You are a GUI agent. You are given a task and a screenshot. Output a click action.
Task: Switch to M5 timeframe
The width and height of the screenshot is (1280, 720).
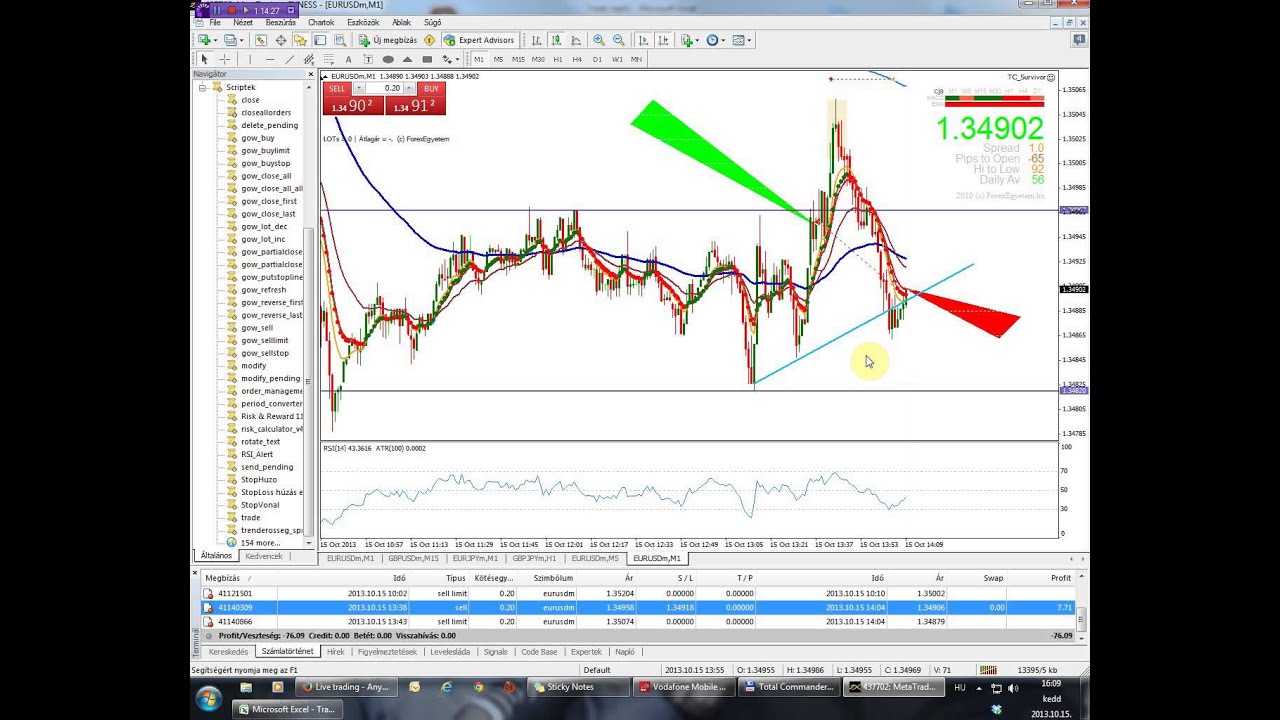498,59
